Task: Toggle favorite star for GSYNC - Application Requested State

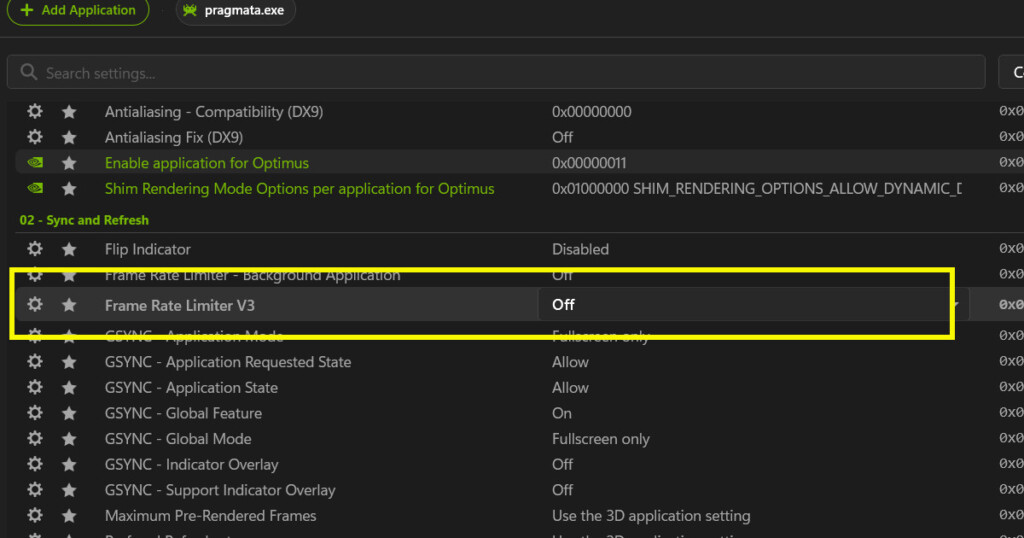Action: (x=69, y=362)
